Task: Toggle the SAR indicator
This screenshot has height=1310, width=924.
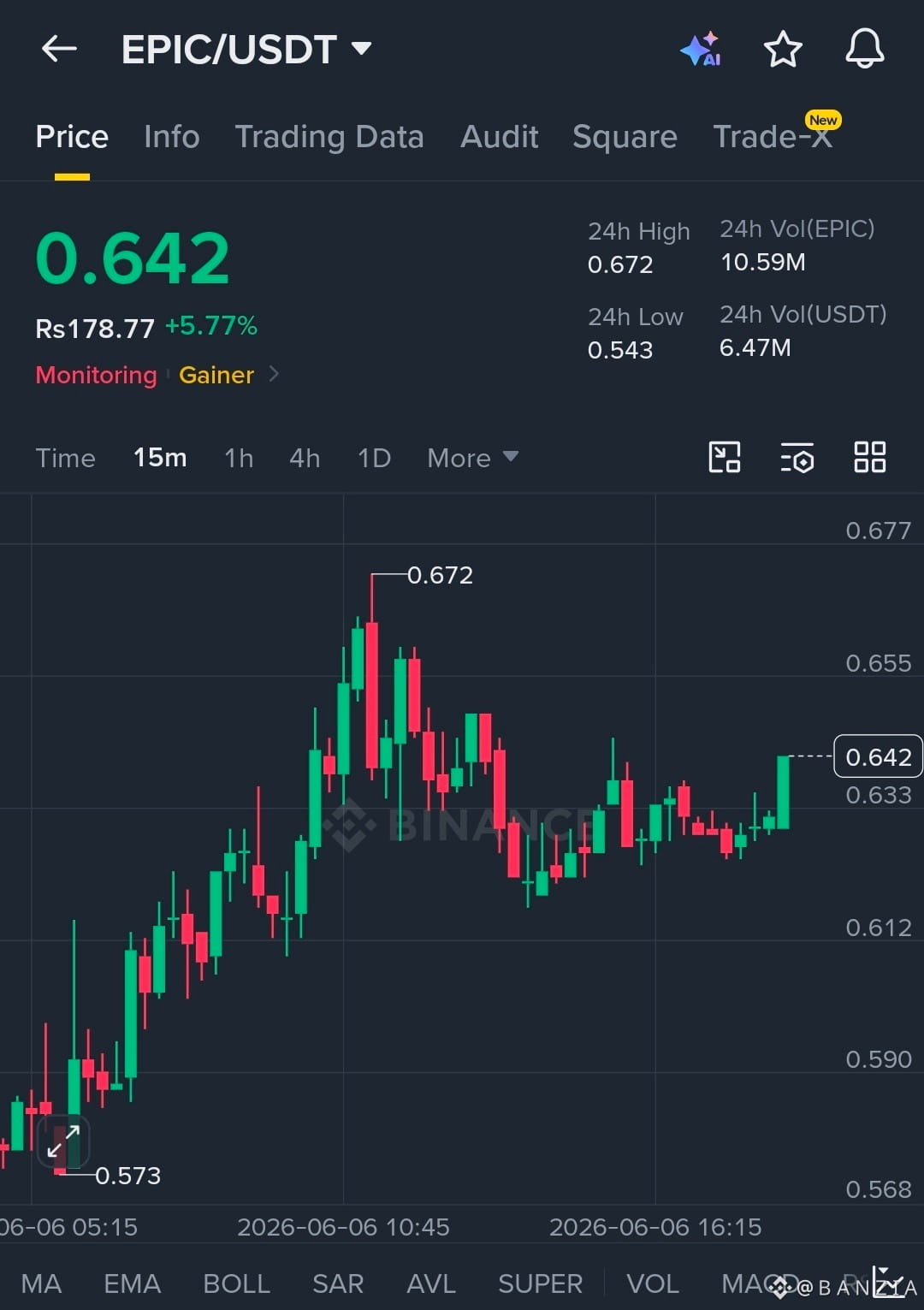Action: [338, 1283]
